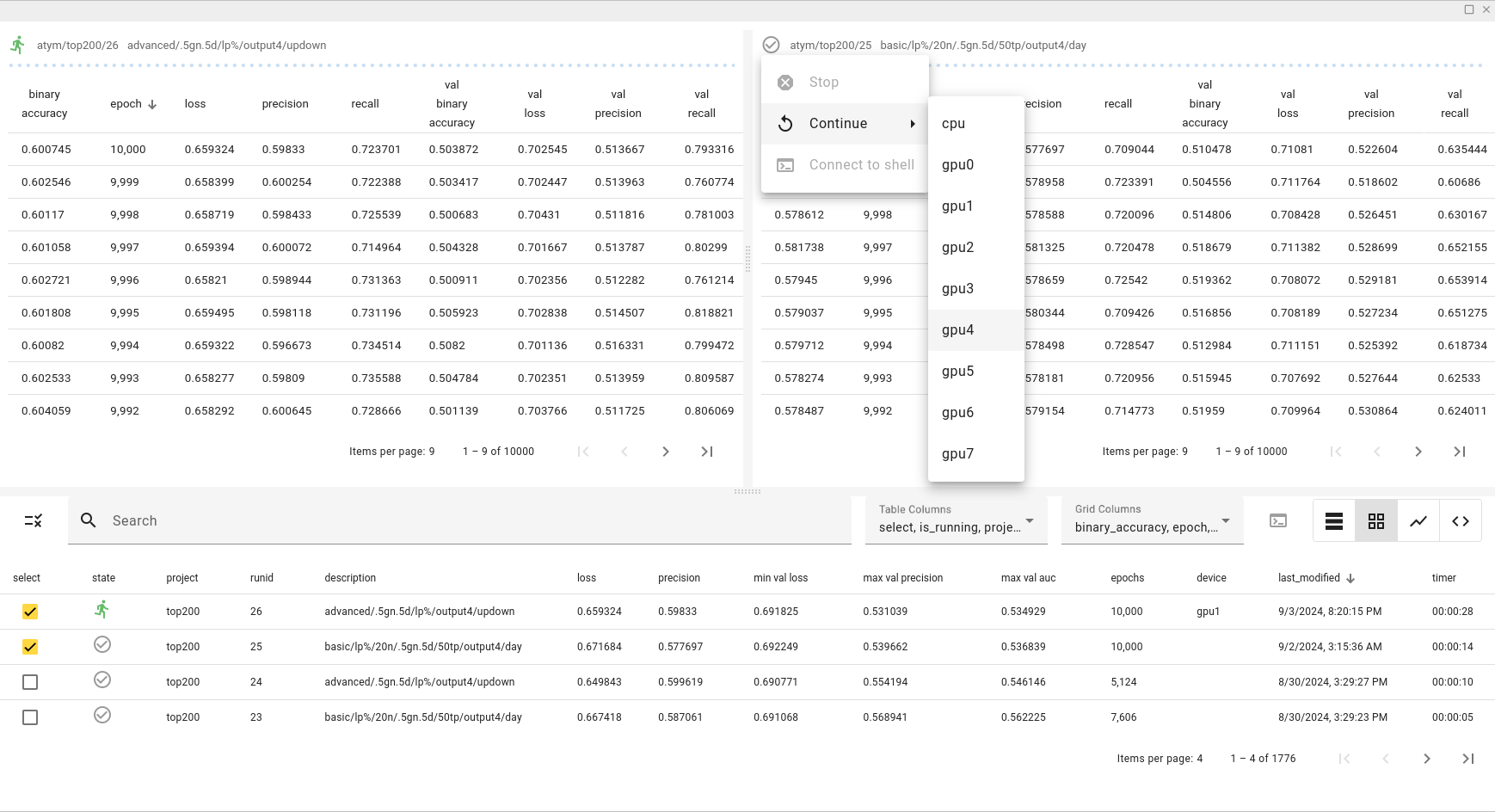The height and width of the screenshot is (812, 1495).
Task: Uncheck the select checkbox for run 26
Action: tap(30, 611)
